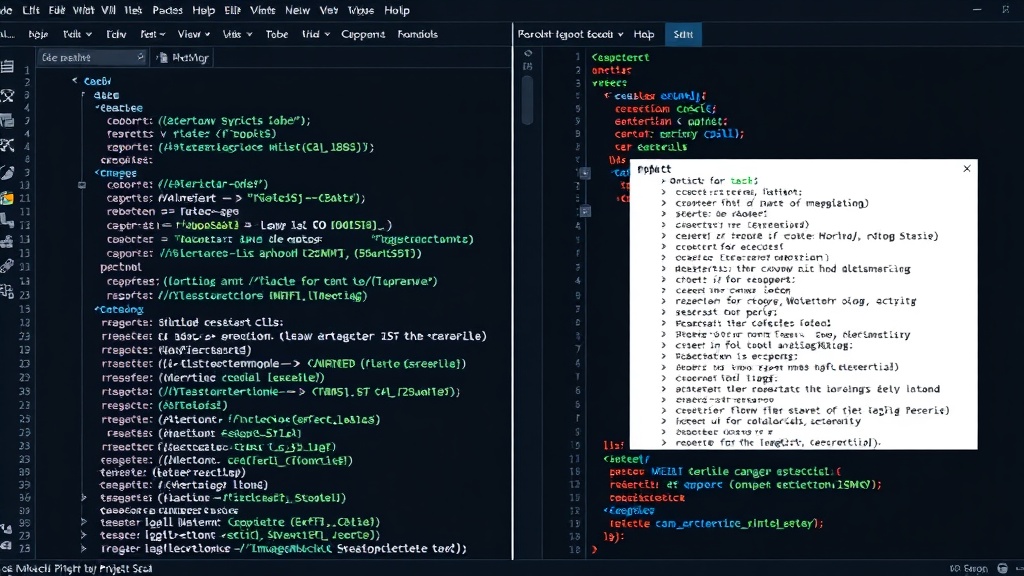Image resolution: width=1024 pixels, height=576 pixels.
Task: Open the Vits dropdown in the toolbar
Action: [238, 34]
